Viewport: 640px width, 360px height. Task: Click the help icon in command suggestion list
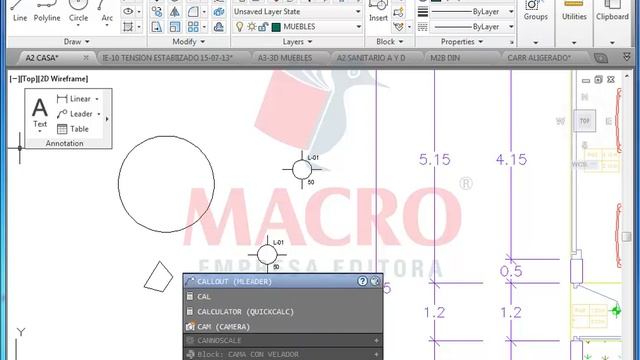tap(362, 281)
